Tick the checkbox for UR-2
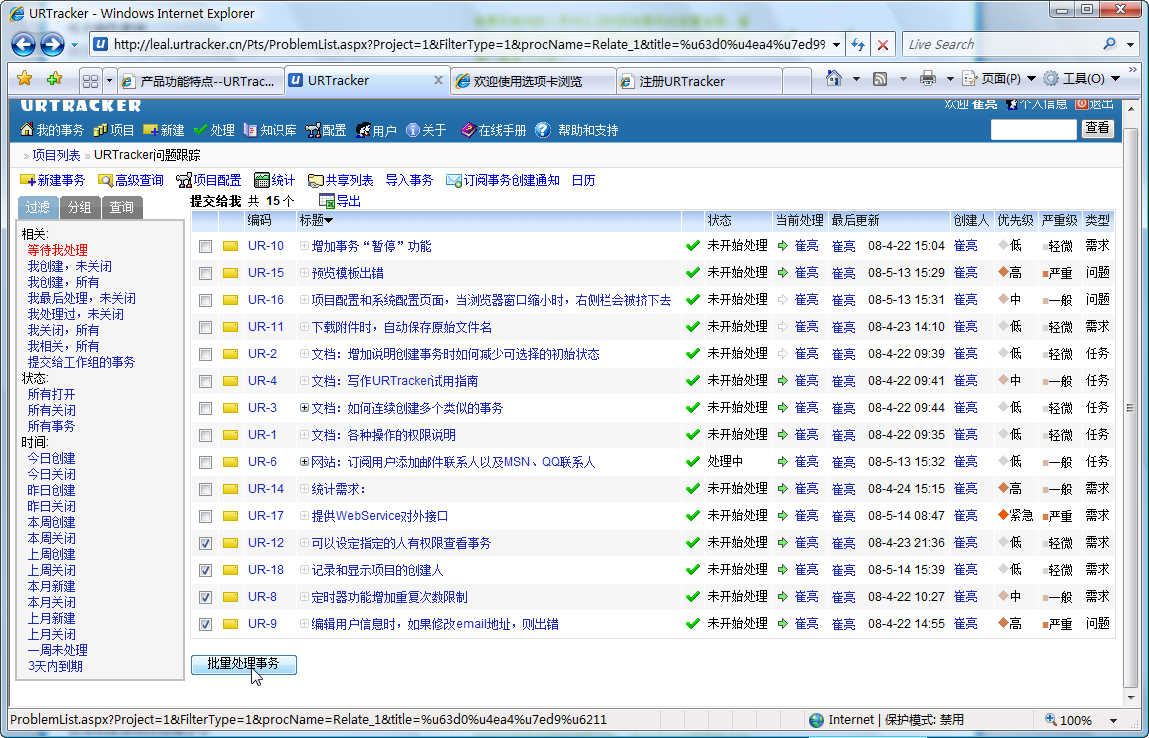The image size is (1149, 738). 205,355
